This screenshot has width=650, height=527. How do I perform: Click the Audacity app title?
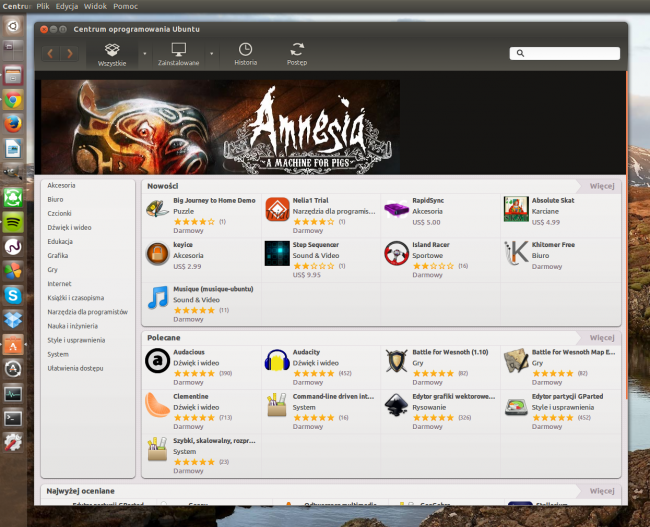coord(306,352)
